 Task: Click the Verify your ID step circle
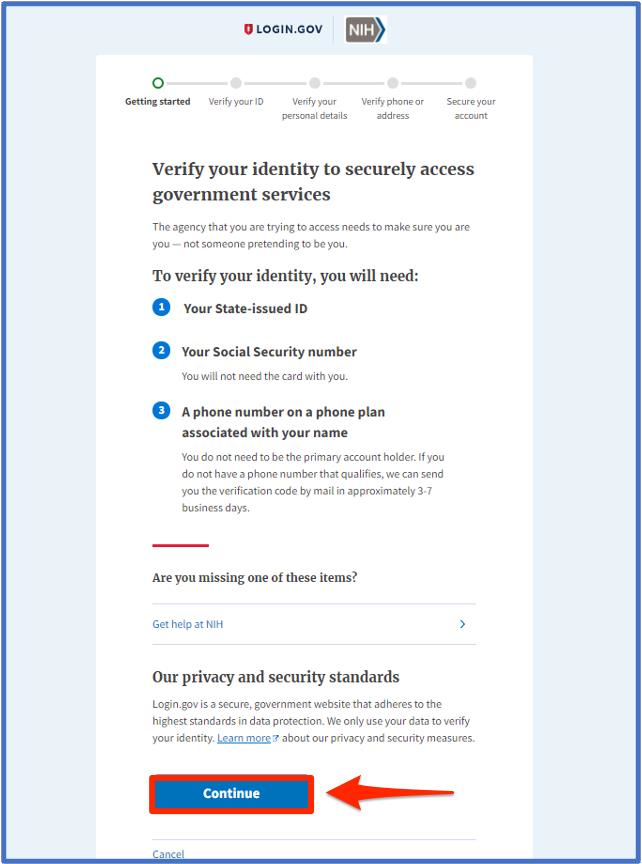pyautogui.click(x=236, y=83)
